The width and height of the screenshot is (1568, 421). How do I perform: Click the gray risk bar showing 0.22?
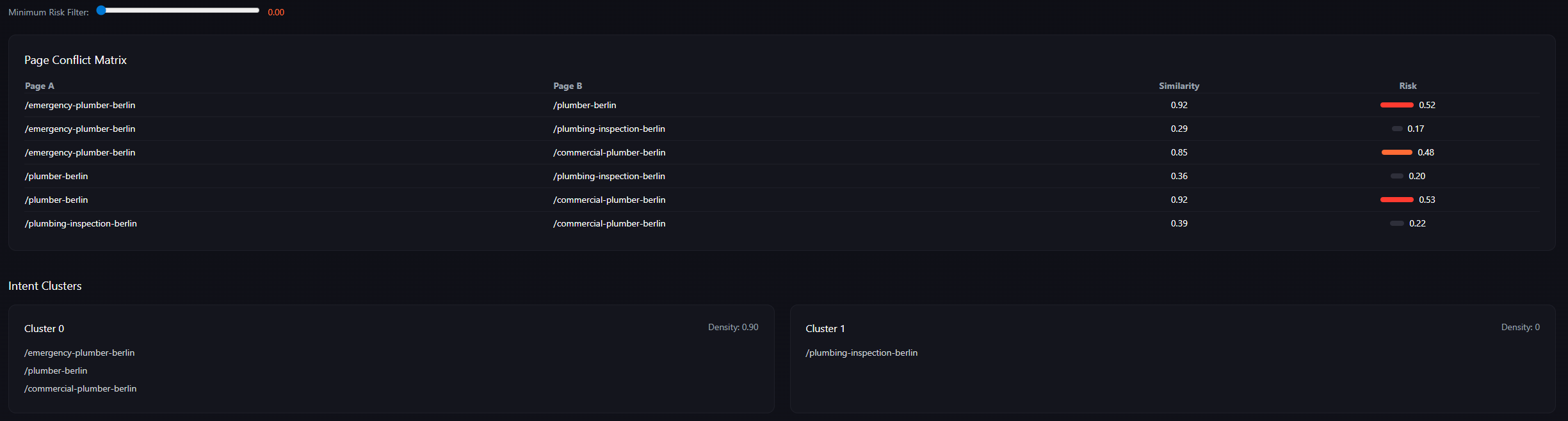(1397, 223)
